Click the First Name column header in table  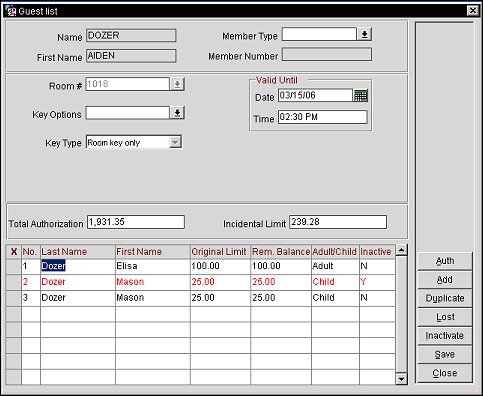153,252
